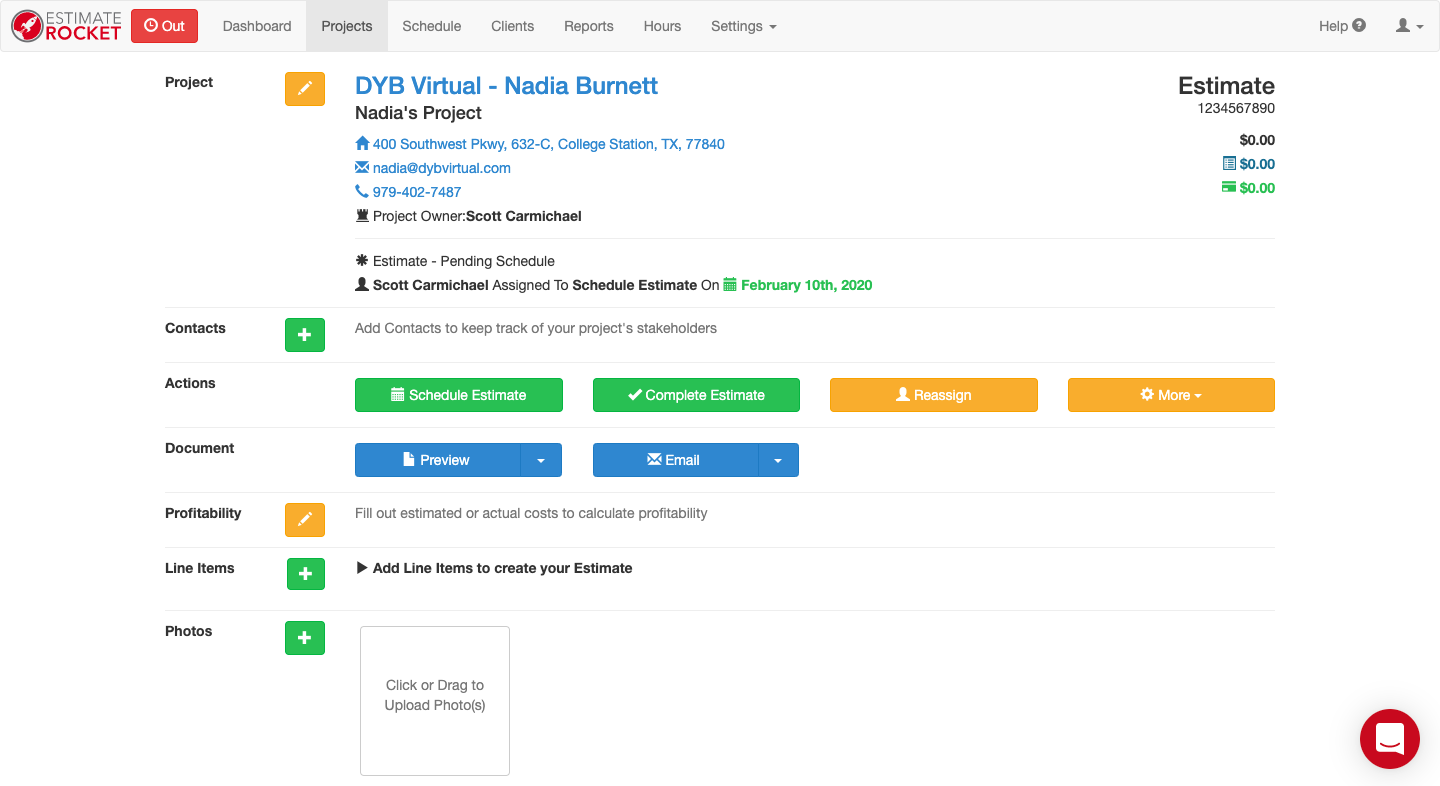Open the Reports tab
This screenshot has width=1440, height=786.
click(x=589, y=26)
